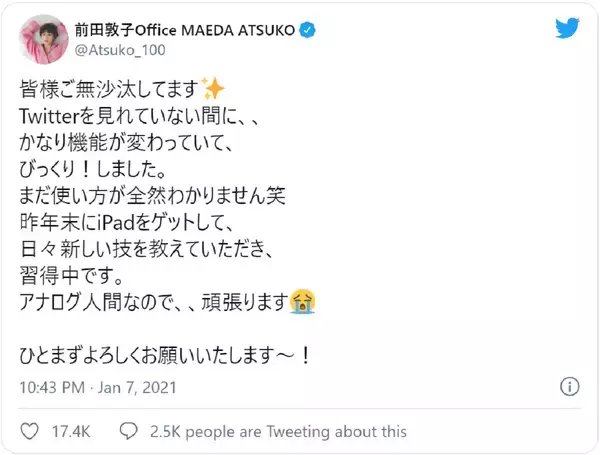This screenshot has width=600, height=455.
Task: Open the info icon beside the timestamp
Action: [x=569, y=387]
